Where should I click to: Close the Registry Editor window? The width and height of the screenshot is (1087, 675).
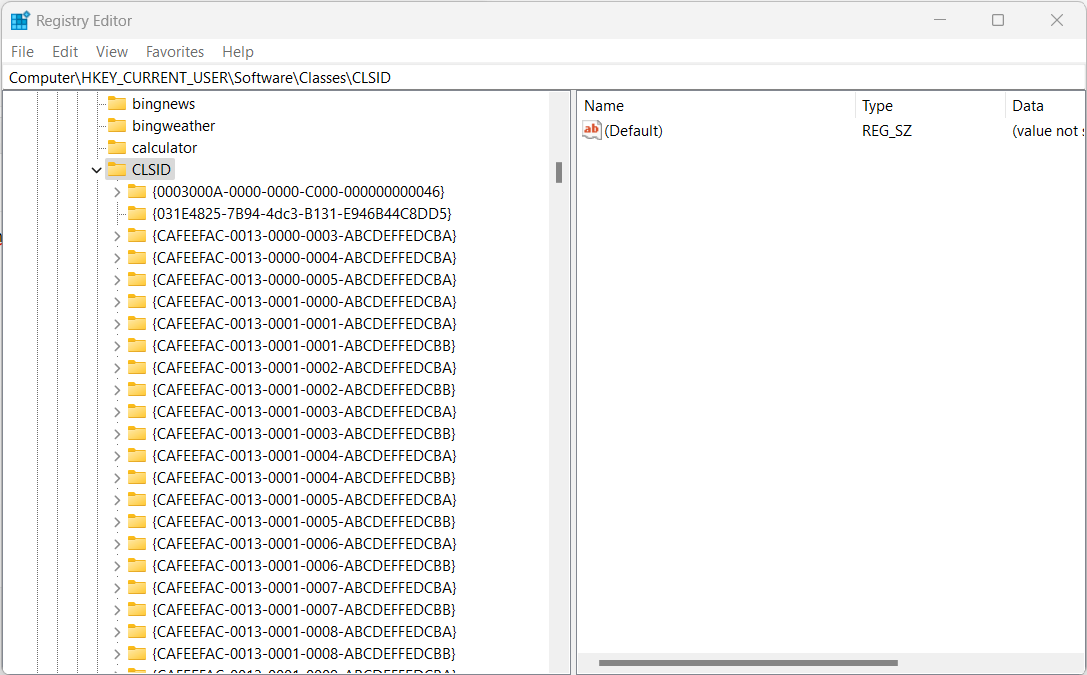pyautogui.click(x=1056, y=20)
